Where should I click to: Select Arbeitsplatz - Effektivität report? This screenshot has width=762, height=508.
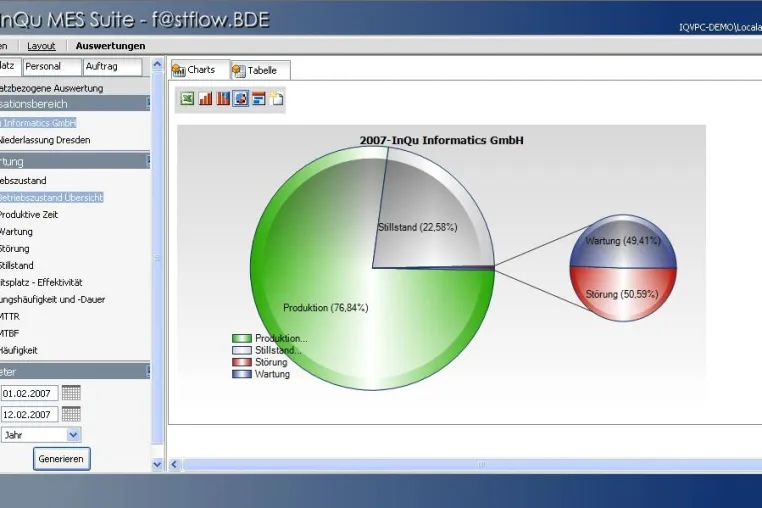[41, 282]
